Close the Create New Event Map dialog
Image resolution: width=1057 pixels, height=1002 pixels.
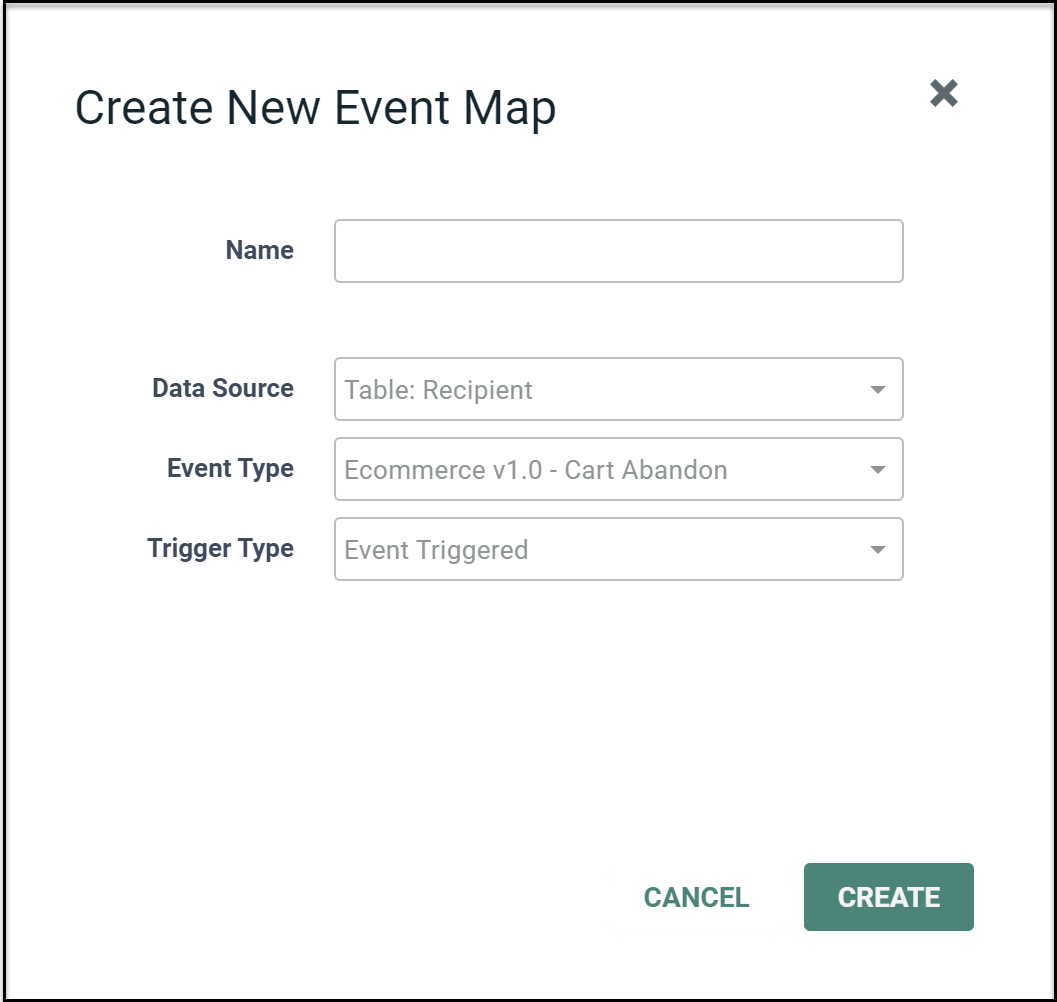(x=943, y=93)
